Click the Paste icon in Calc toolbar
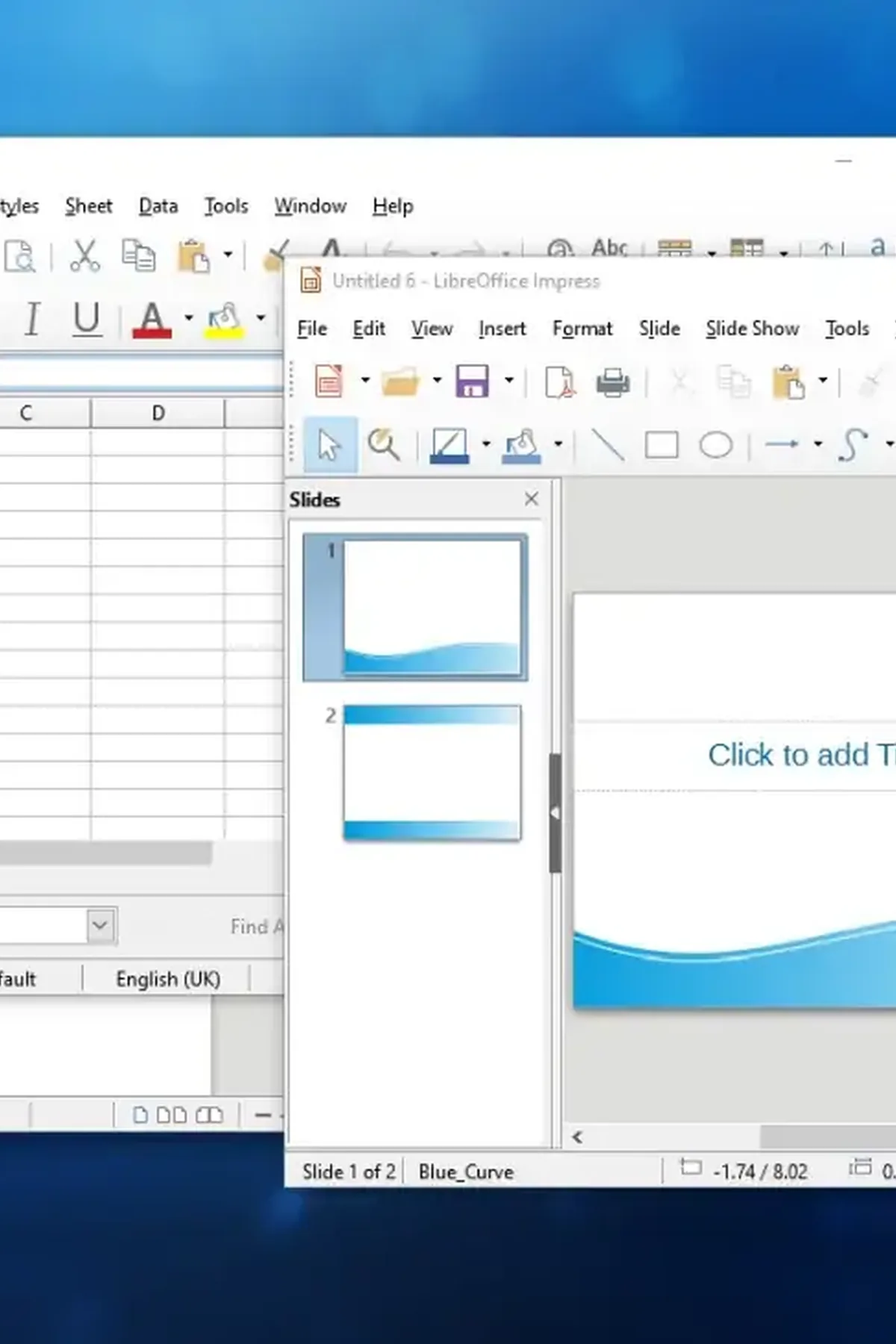 point(193,256)
